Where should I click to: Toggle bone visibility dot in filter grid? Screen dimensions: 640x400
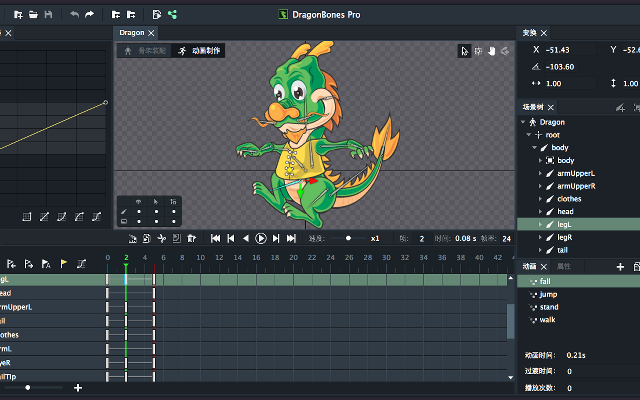click(139, 211)
